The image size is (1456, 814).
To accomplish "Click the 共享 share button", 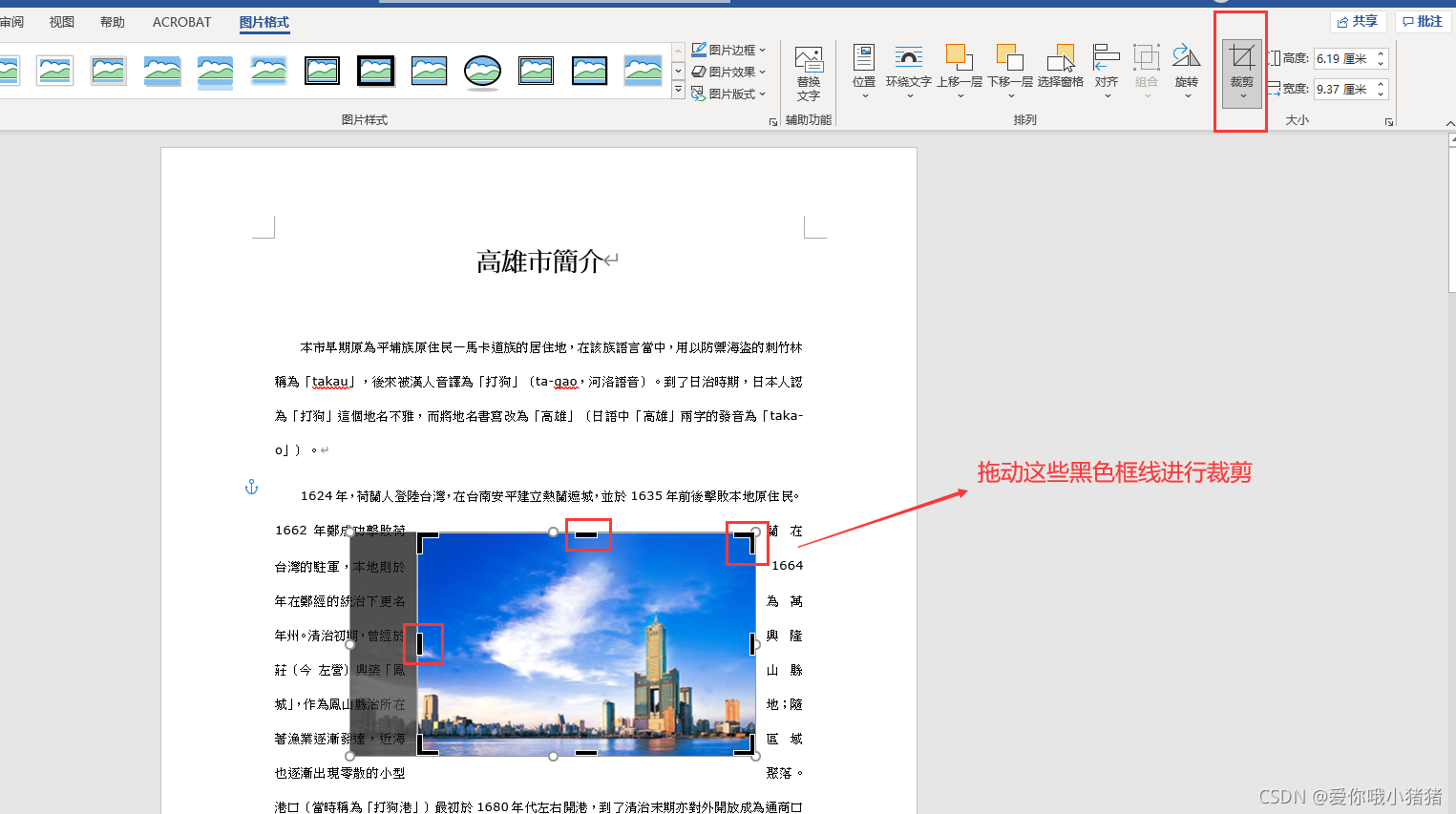I will [x=1358, y=21].
